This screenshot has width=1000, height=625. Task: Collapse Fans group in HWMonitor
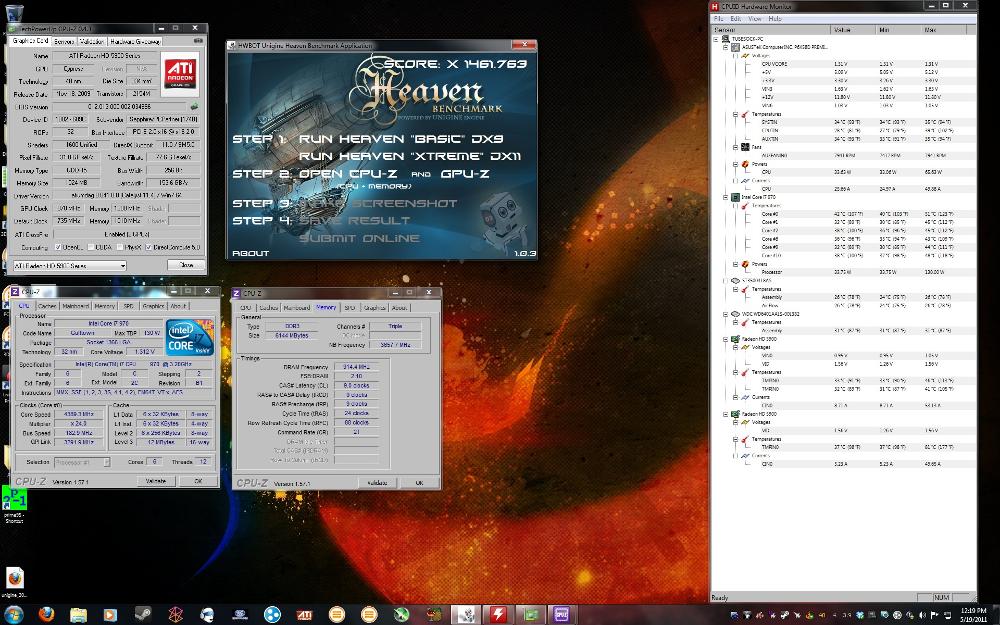click(735, 147)
